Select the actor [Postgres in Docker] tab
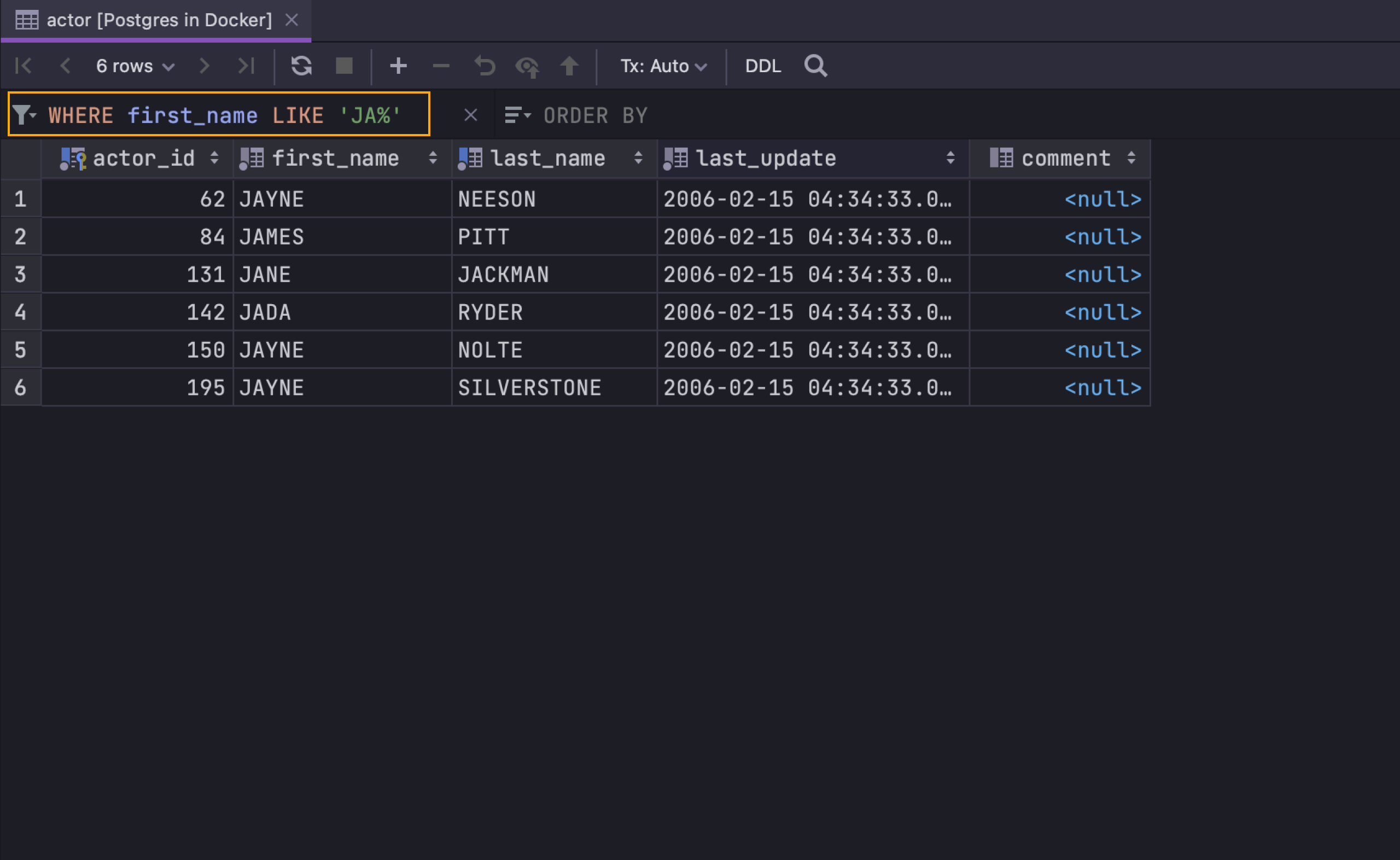1400x860 pixels. pyautogui.click(x=159, y=20)
